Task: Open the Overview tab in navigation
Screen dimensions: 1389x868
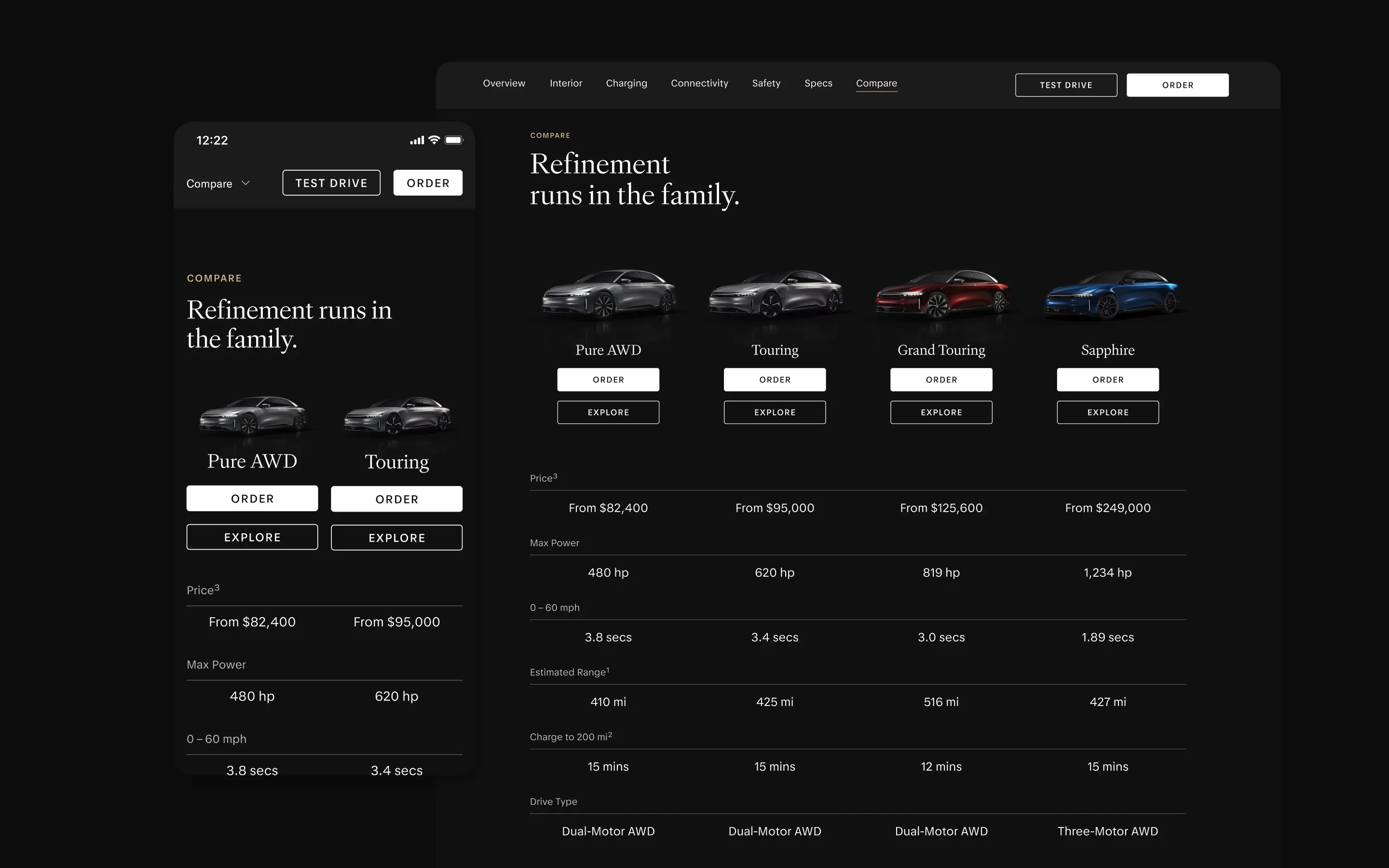Action: click(x=504, y=83)
